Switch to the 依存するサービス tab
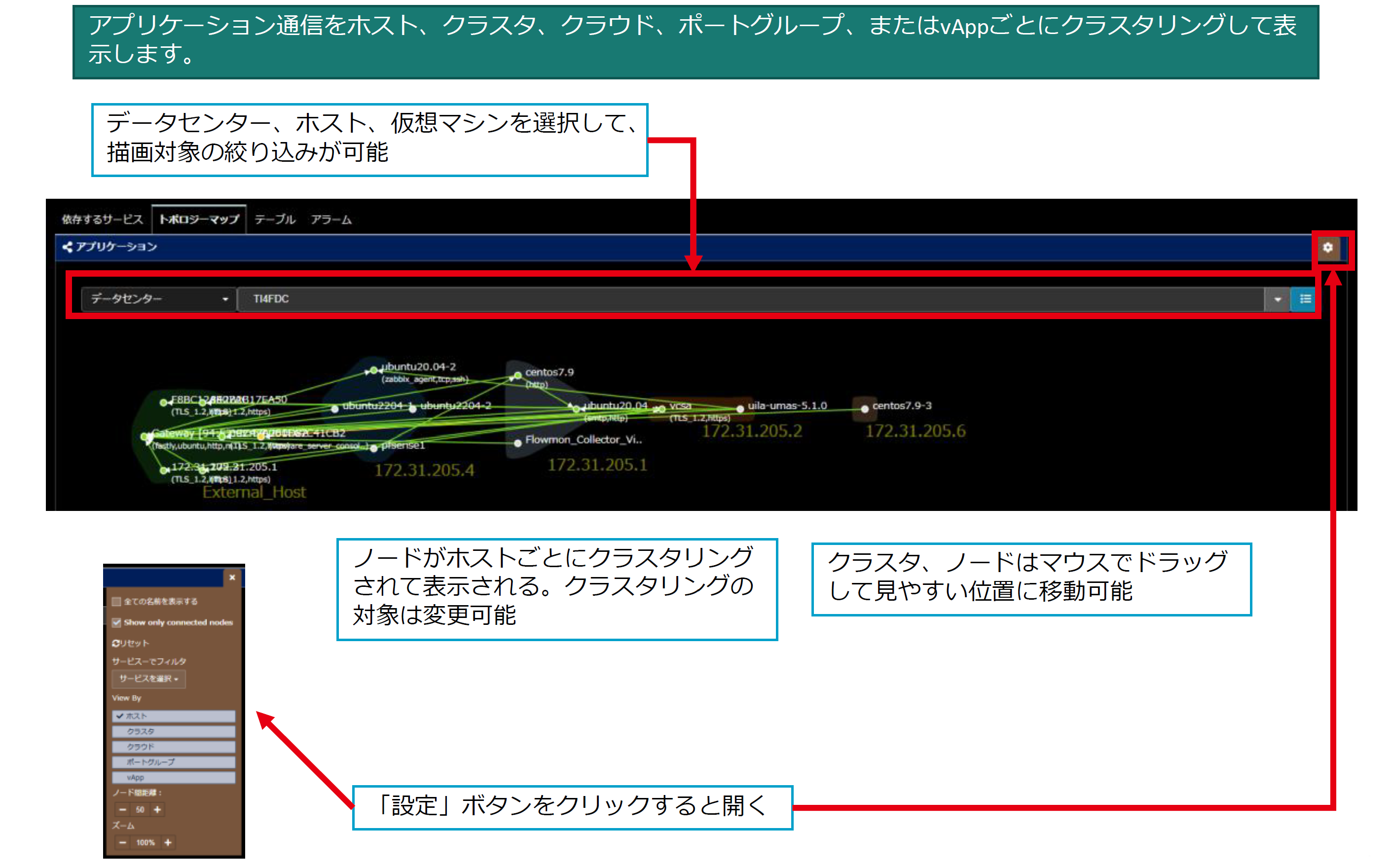The image size is (1393, 868). (102, 219)
